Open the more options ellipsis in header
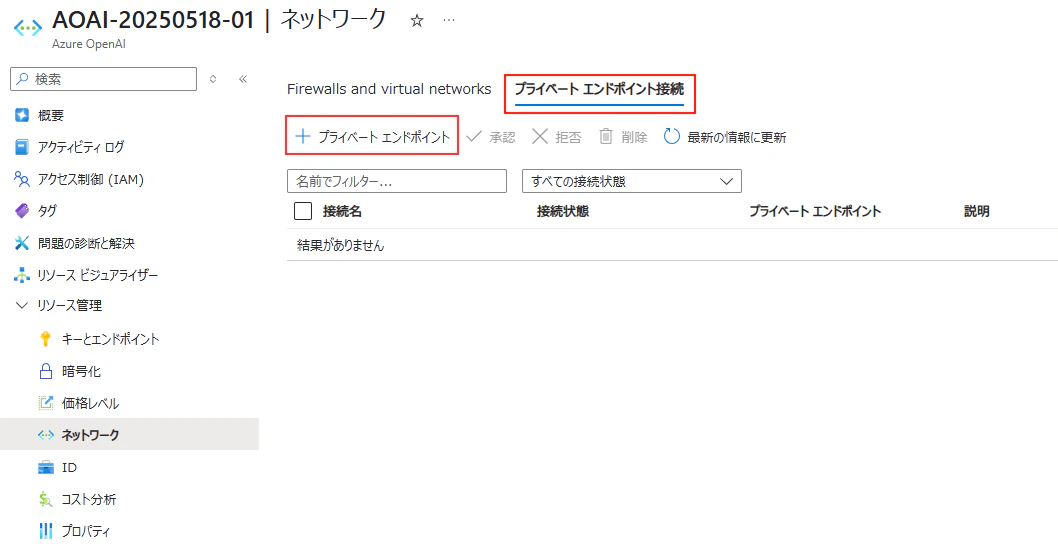This screenshot has width=1058, height=547. point(449,20)
